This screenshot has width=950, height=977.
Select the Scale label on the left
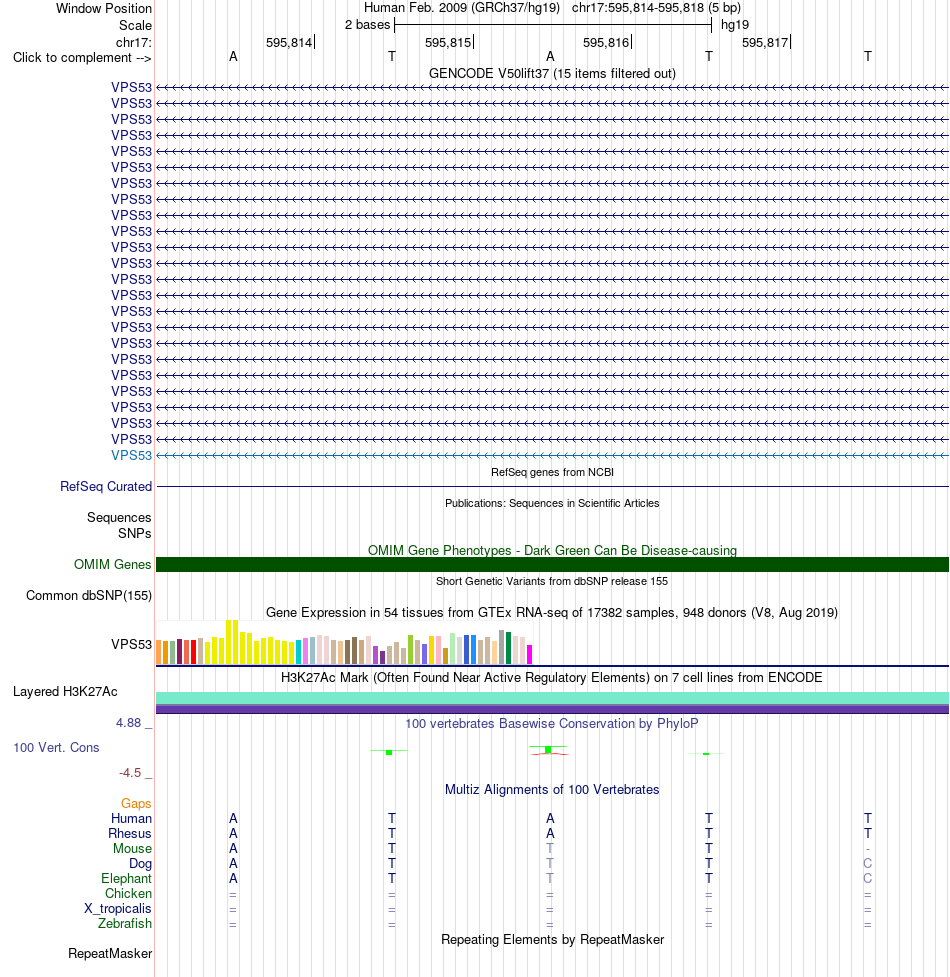point(135,26)
